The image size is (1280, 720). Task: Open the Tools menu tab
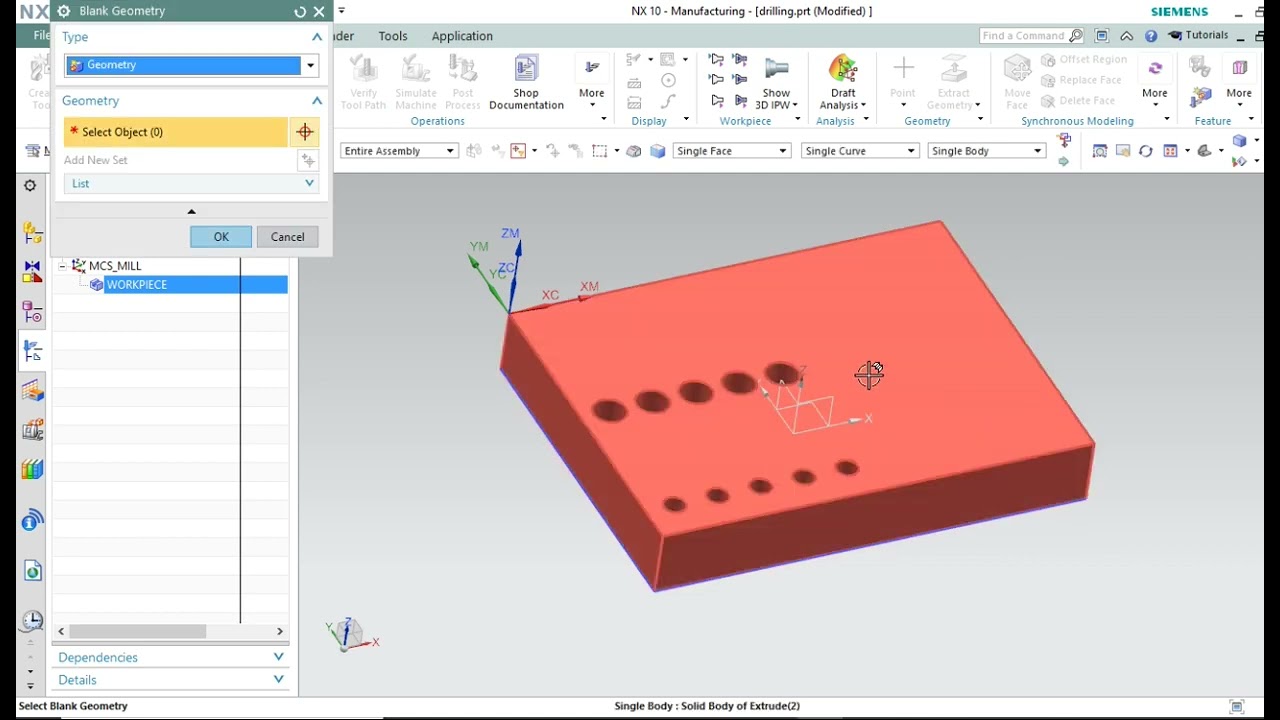point(393,36)
